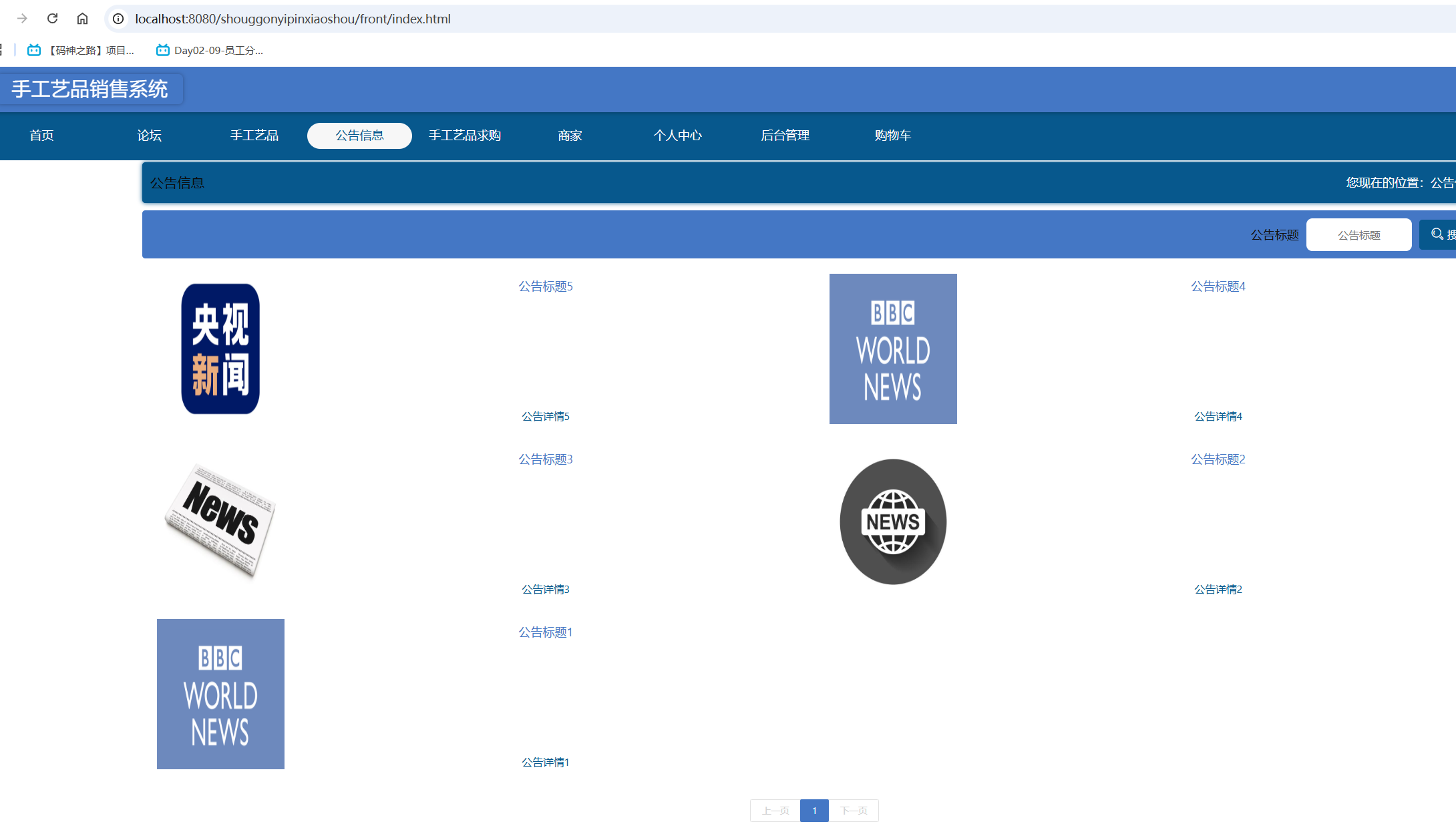
Task: Click the 公告标题2 link
Action: 1218,459
